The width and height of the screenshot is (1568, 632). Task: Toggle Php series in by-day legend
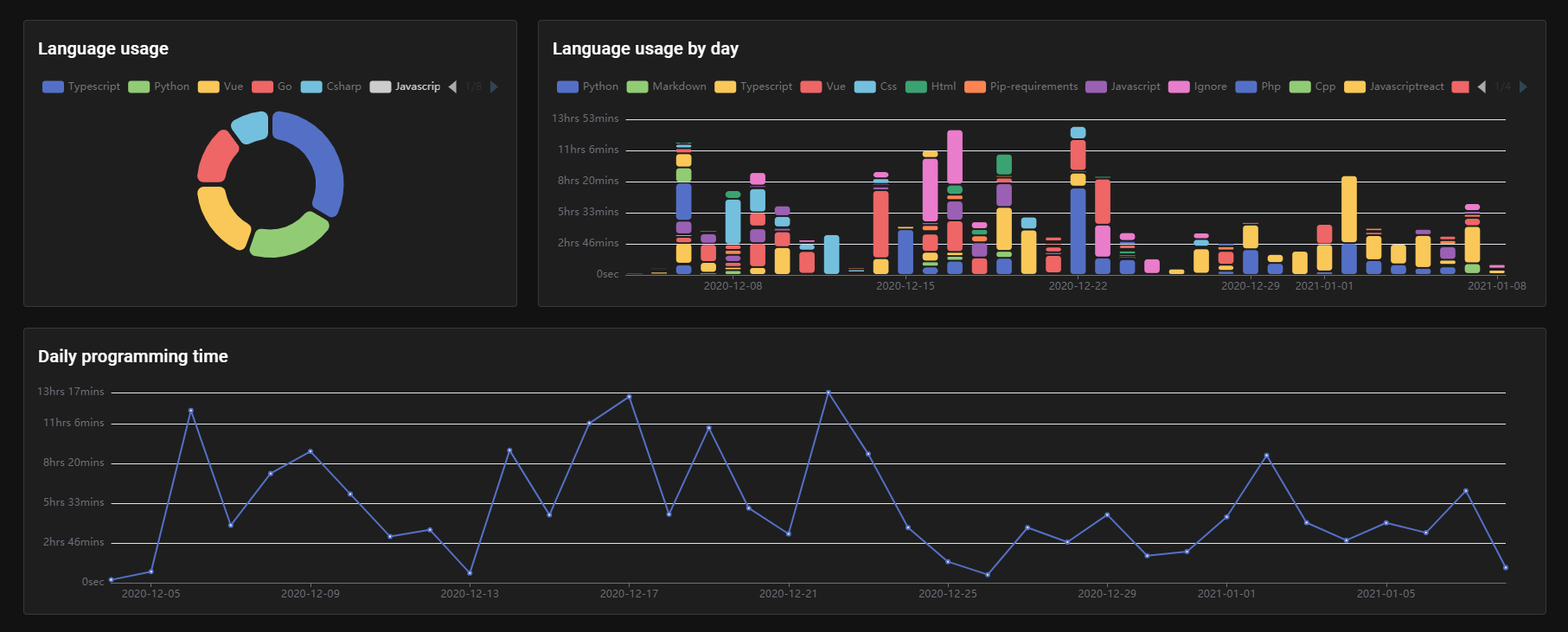coord(1258,86)
